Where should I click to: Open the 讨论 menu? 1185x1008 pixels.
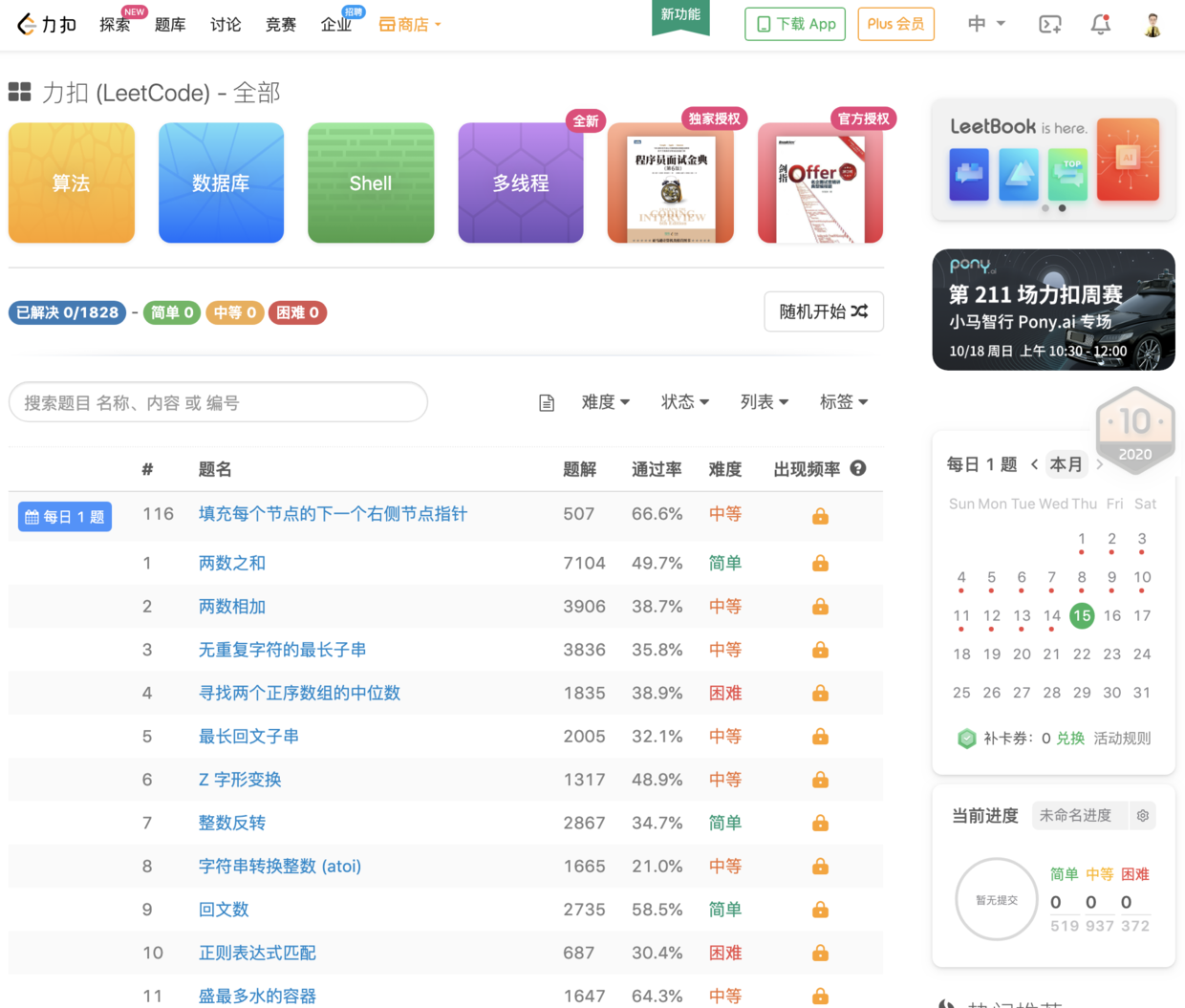click(x=226, y=25)
